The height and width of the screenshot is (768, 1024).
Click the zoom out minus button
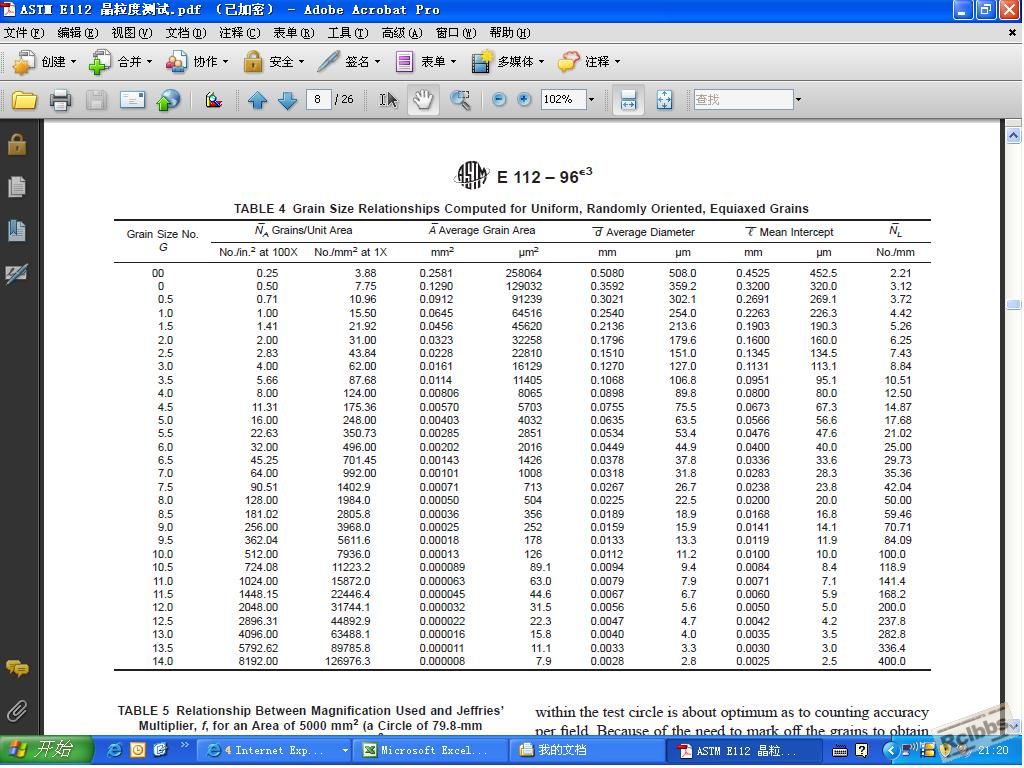[x=499, y=99]
